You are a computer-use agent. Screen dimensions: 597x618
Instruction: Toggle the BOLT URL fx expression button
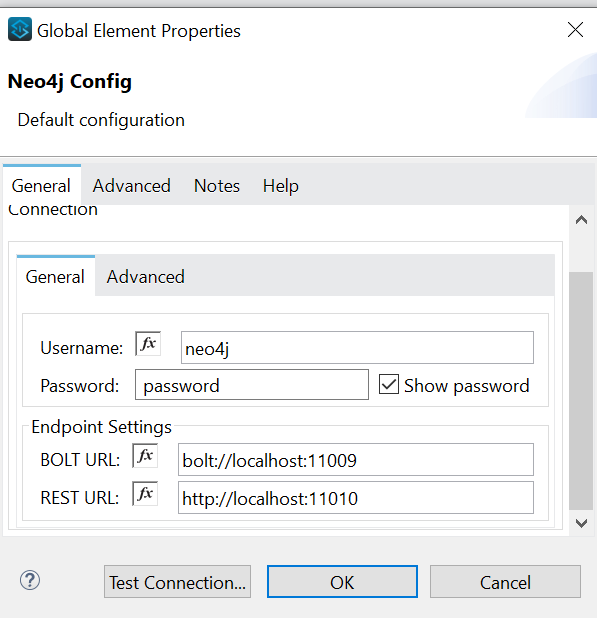point(145,456)
